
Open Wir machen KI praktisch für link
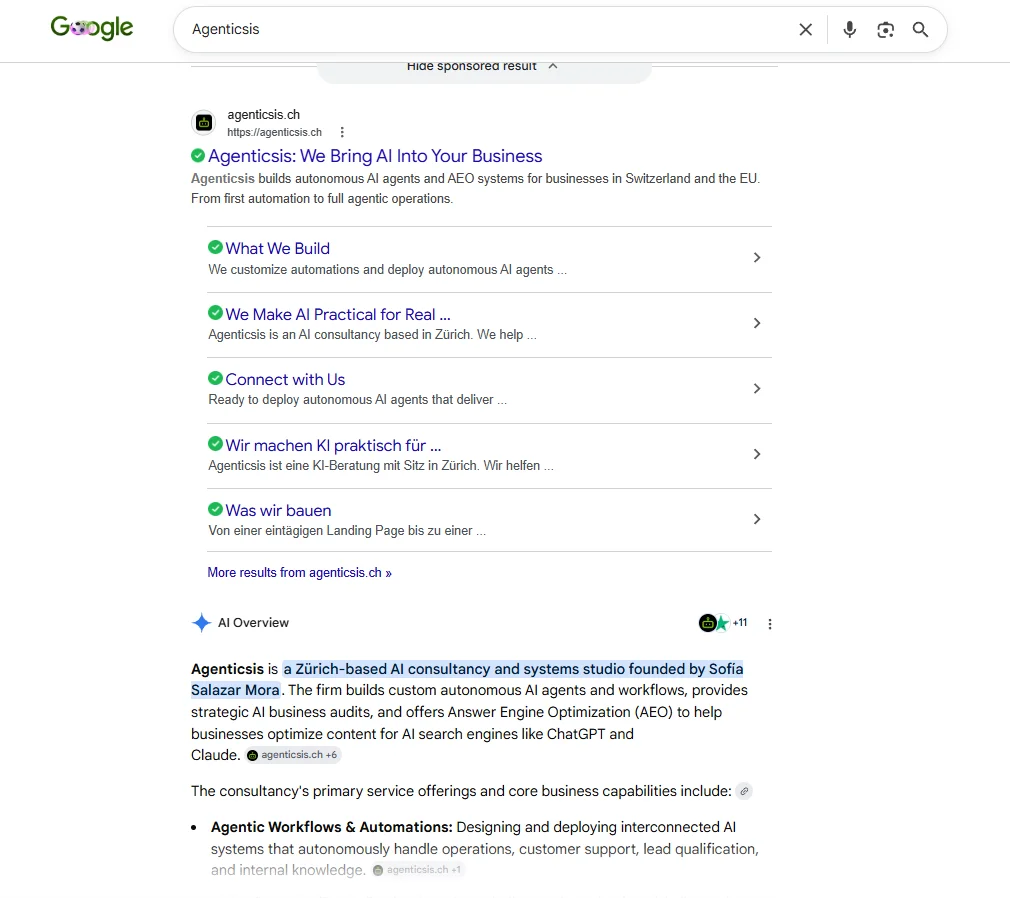(333, 446)
